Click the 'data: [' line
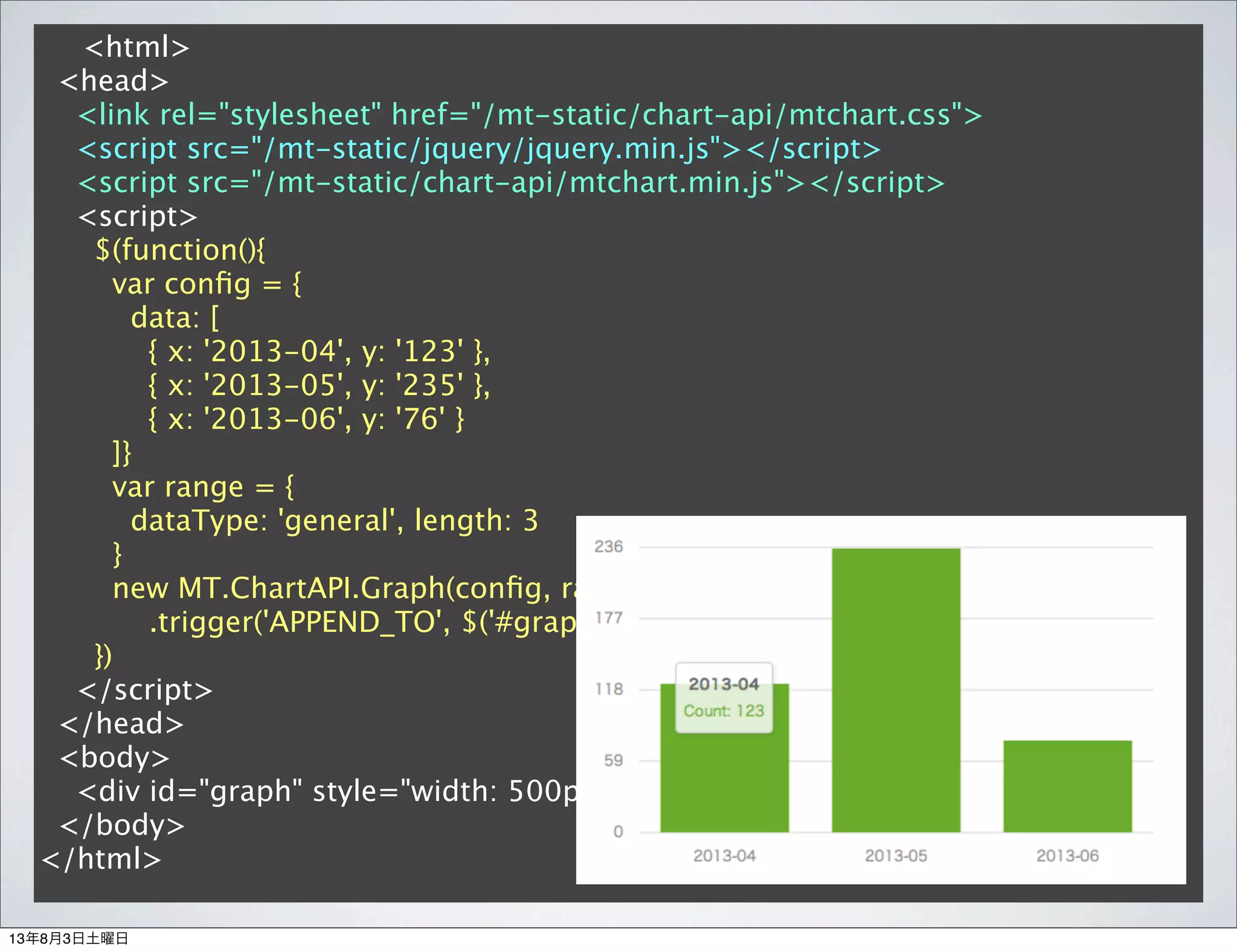This screenshot has width=1237, height=952. click(175, 318)
